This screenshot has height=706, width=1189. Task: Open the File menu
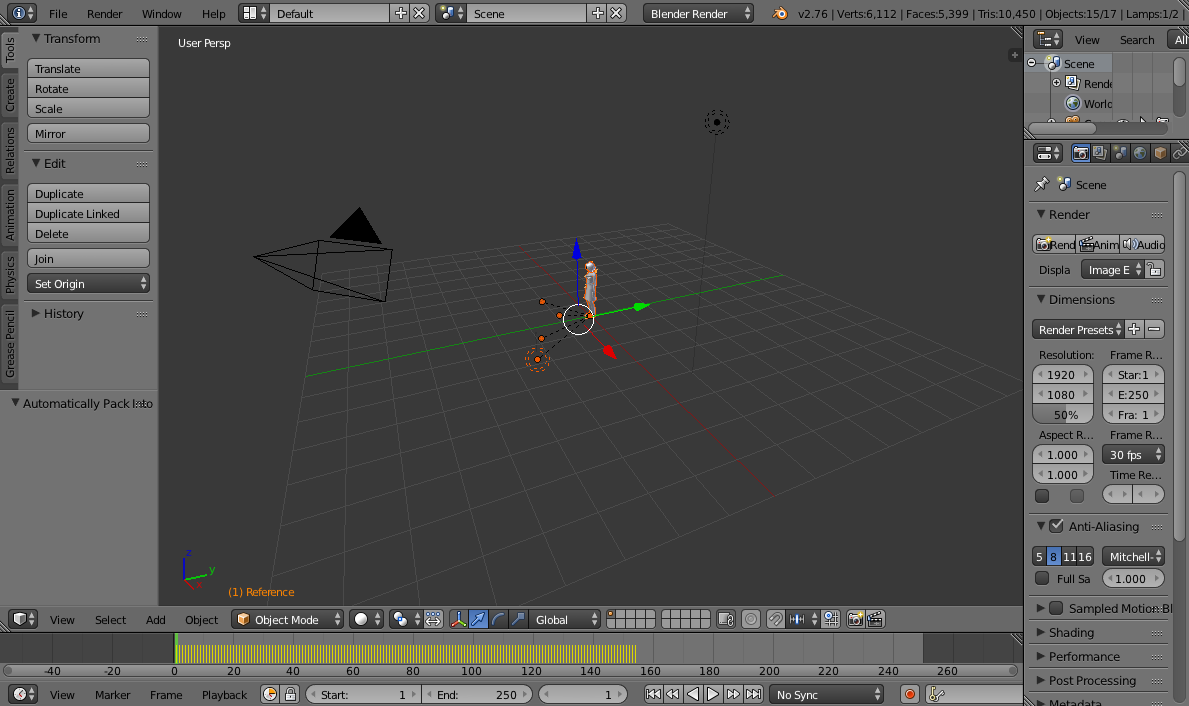click(58, 14)
